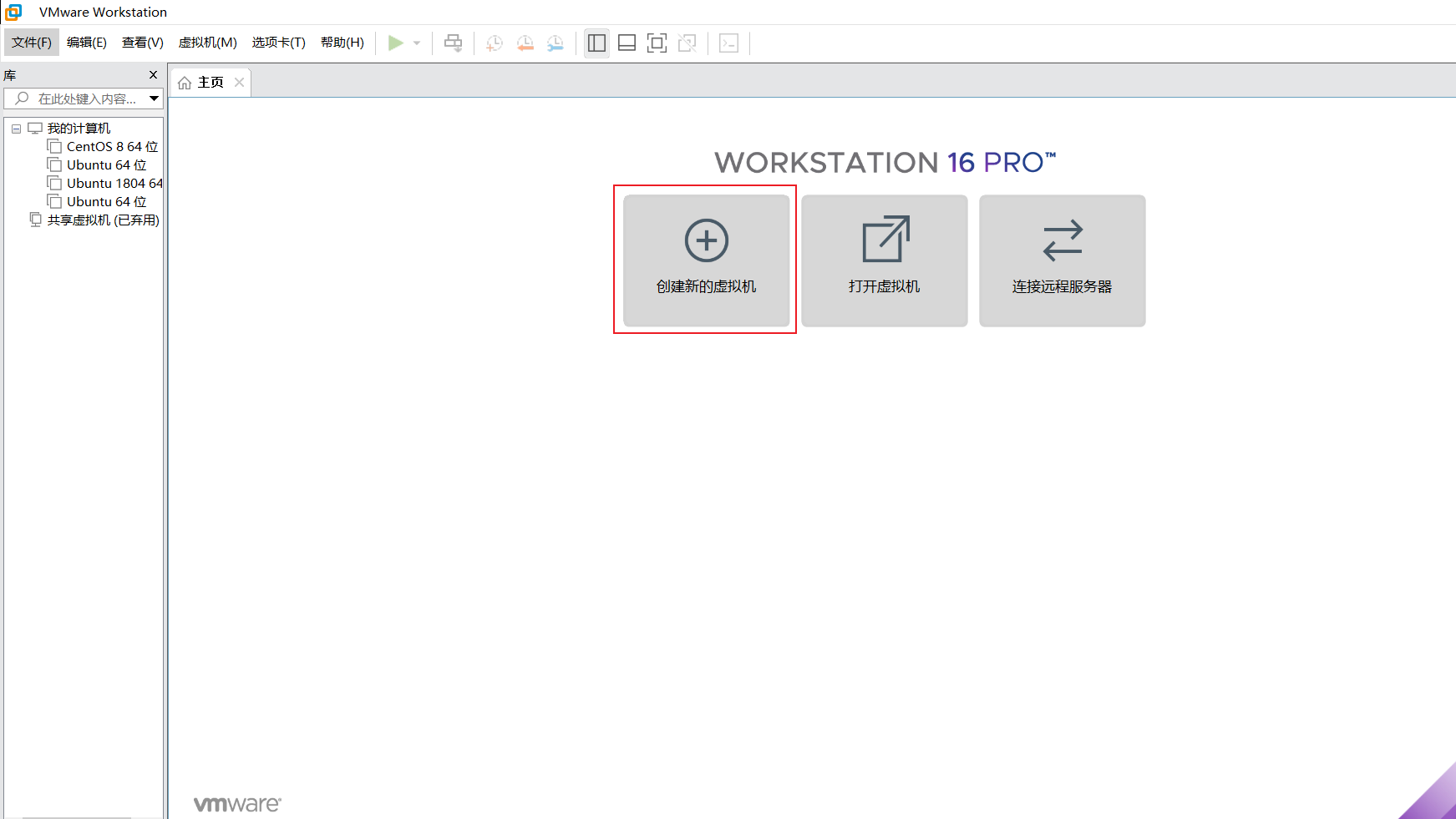Viewport: 1456px width, 819px height.
Task: Toggle the show library sidebar icon
Action: (x=596, y=43)
